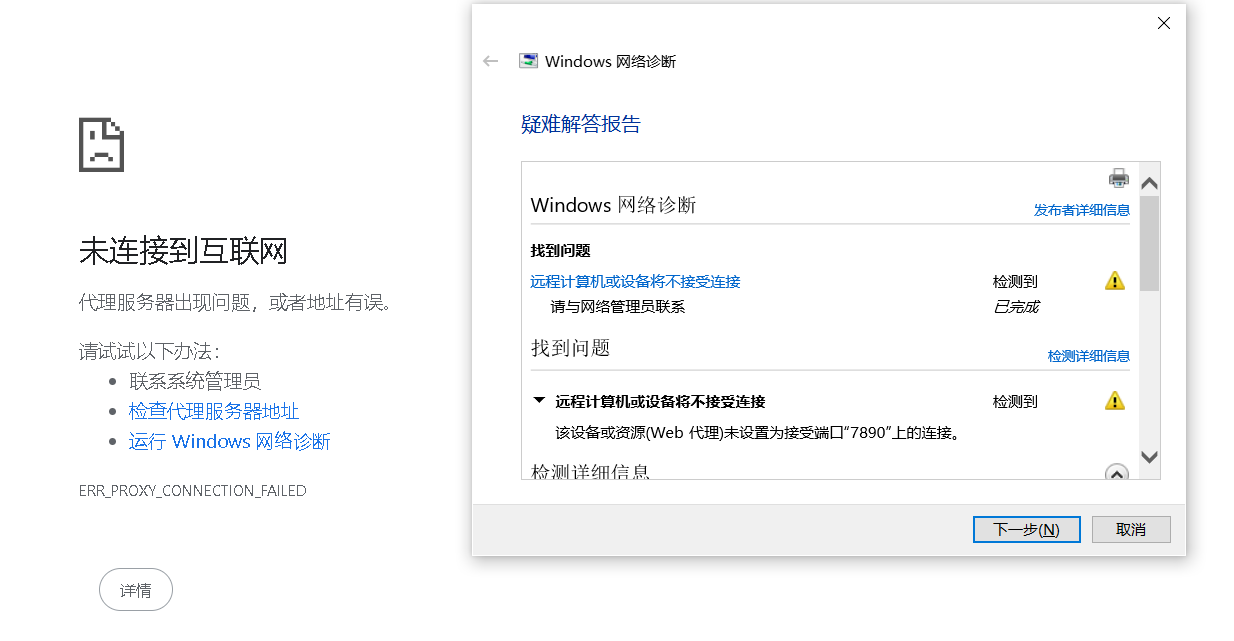Click ERR_PROXY_CONNECTION_FAILED error code text
Image resolution: width=1234 pixels, height=641 pixels.
point(193,491)
